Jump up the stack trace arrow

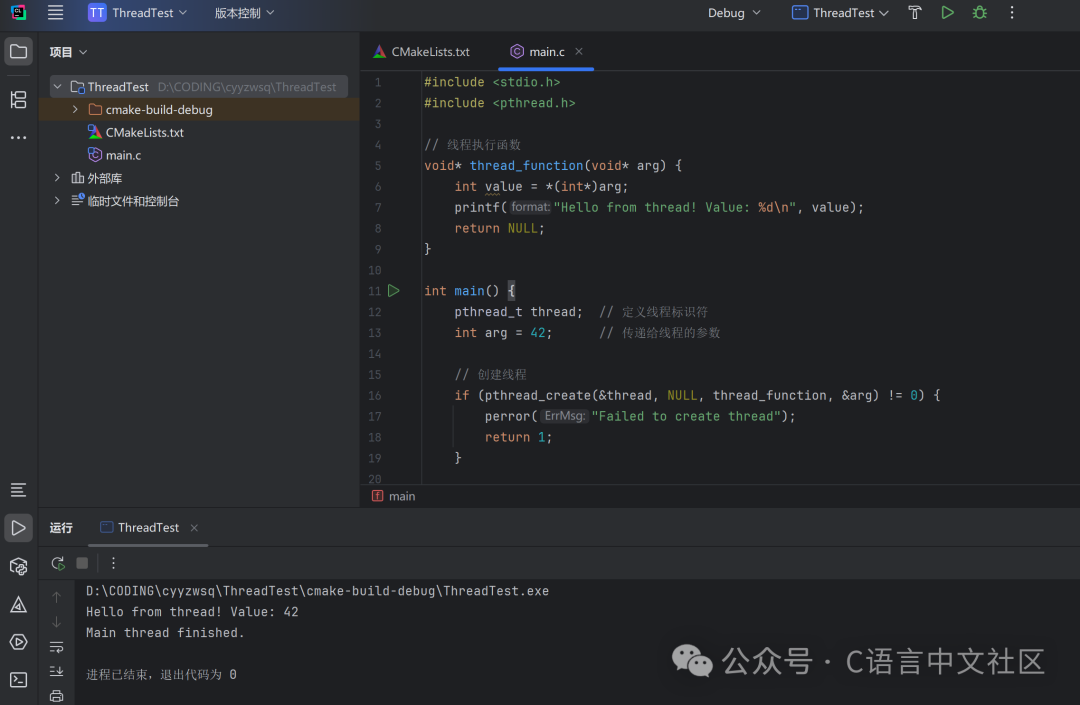[56, 597]
